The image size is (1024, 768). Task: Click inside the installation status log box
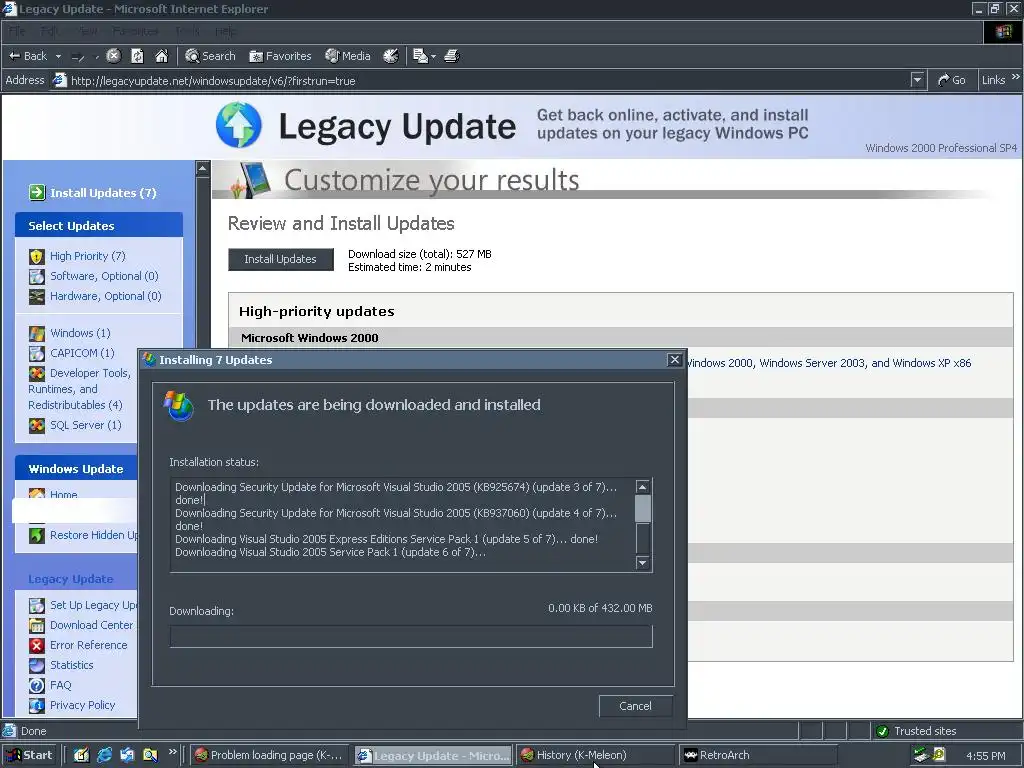point(402,525)
